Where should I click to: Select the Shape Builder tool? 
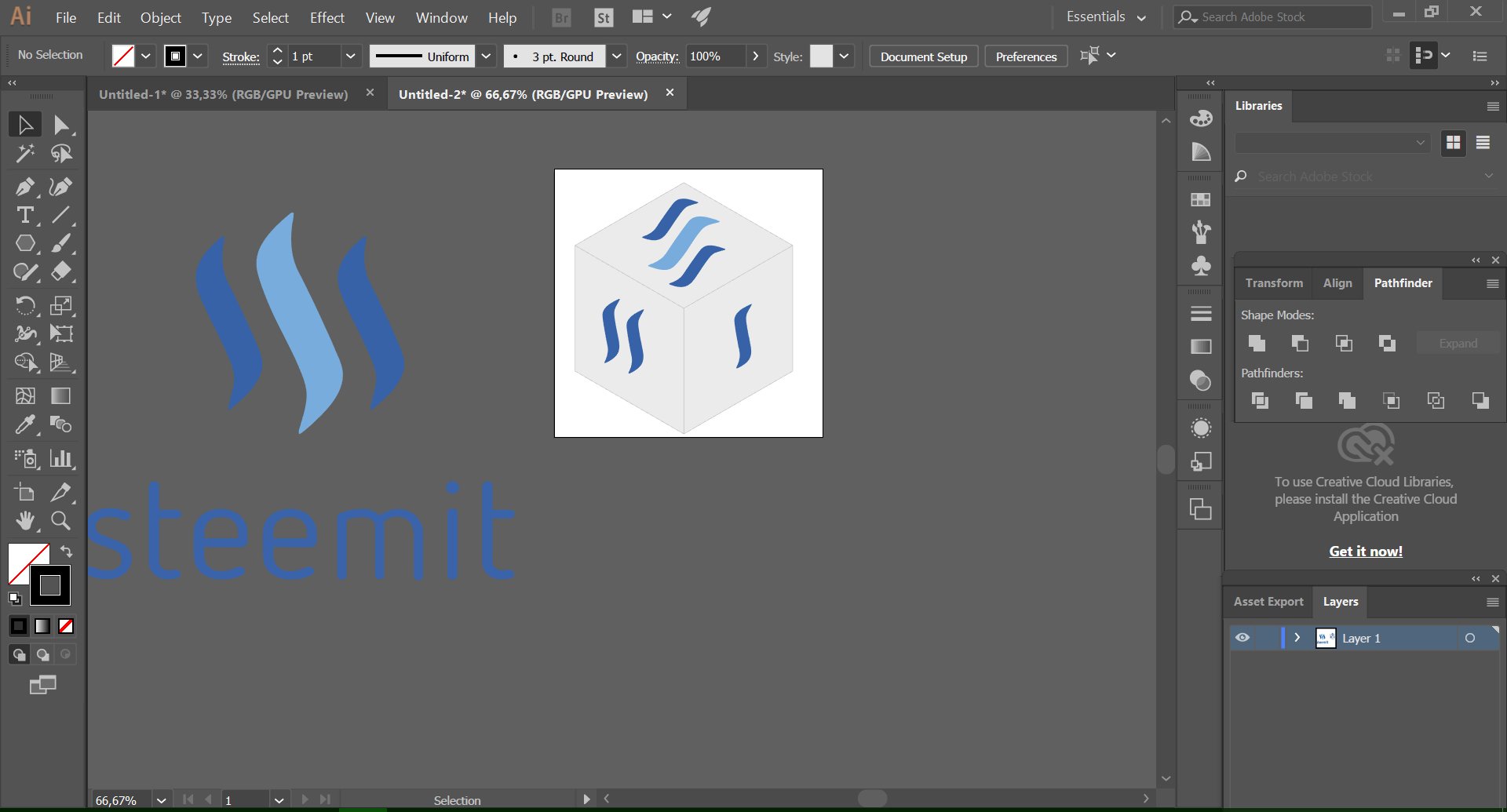coord(25,362)
